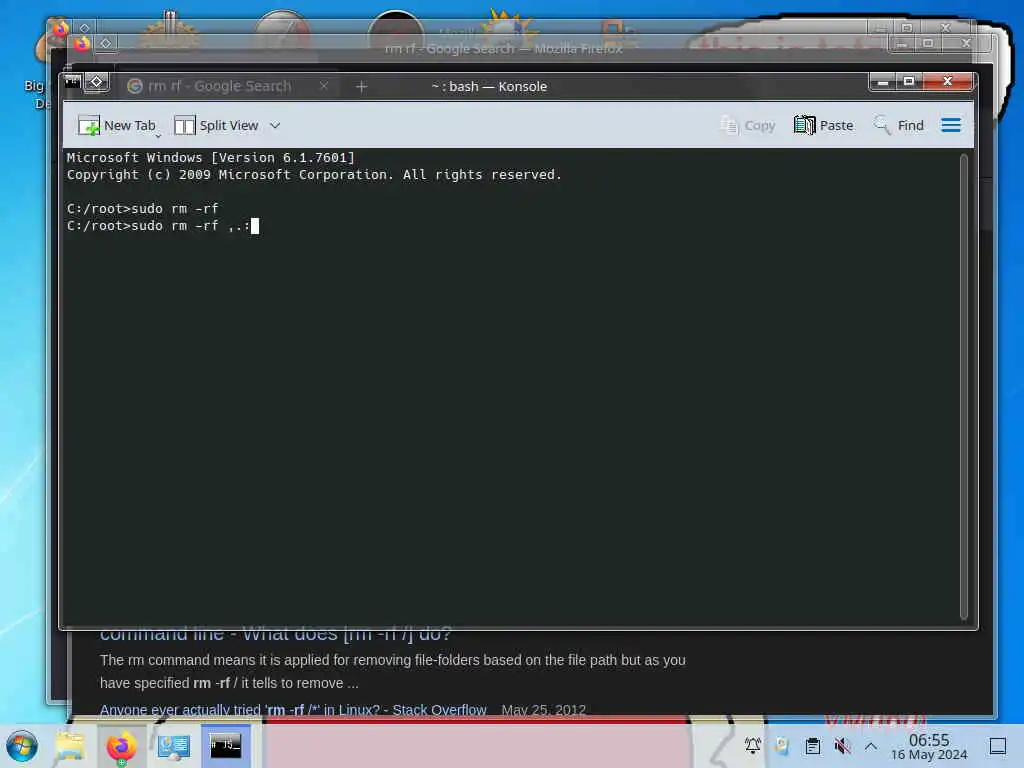Click the Copyright Microsoft Corporation line

pos(314,174)
